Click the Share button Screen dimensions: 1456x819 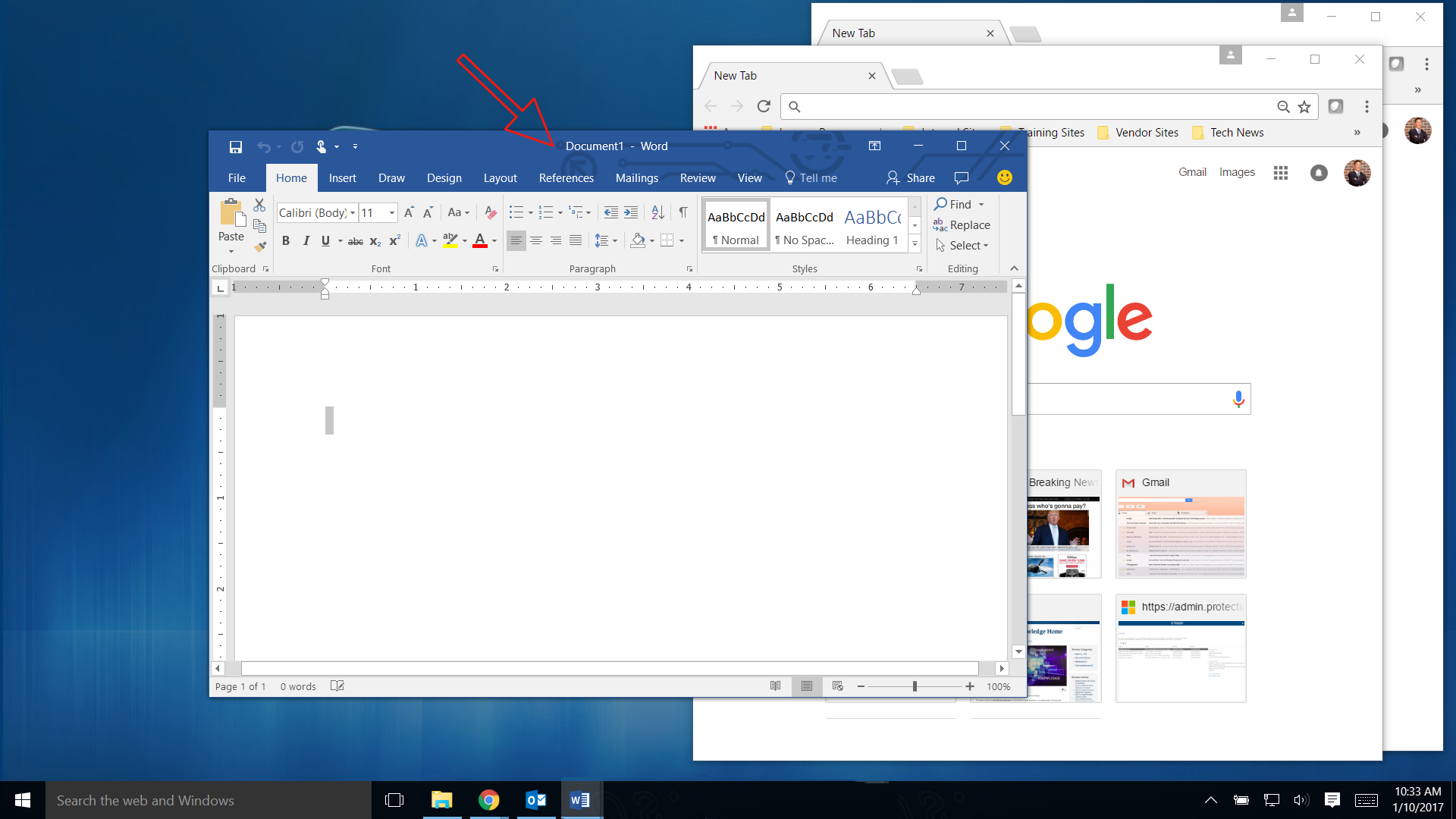point(911,178)
